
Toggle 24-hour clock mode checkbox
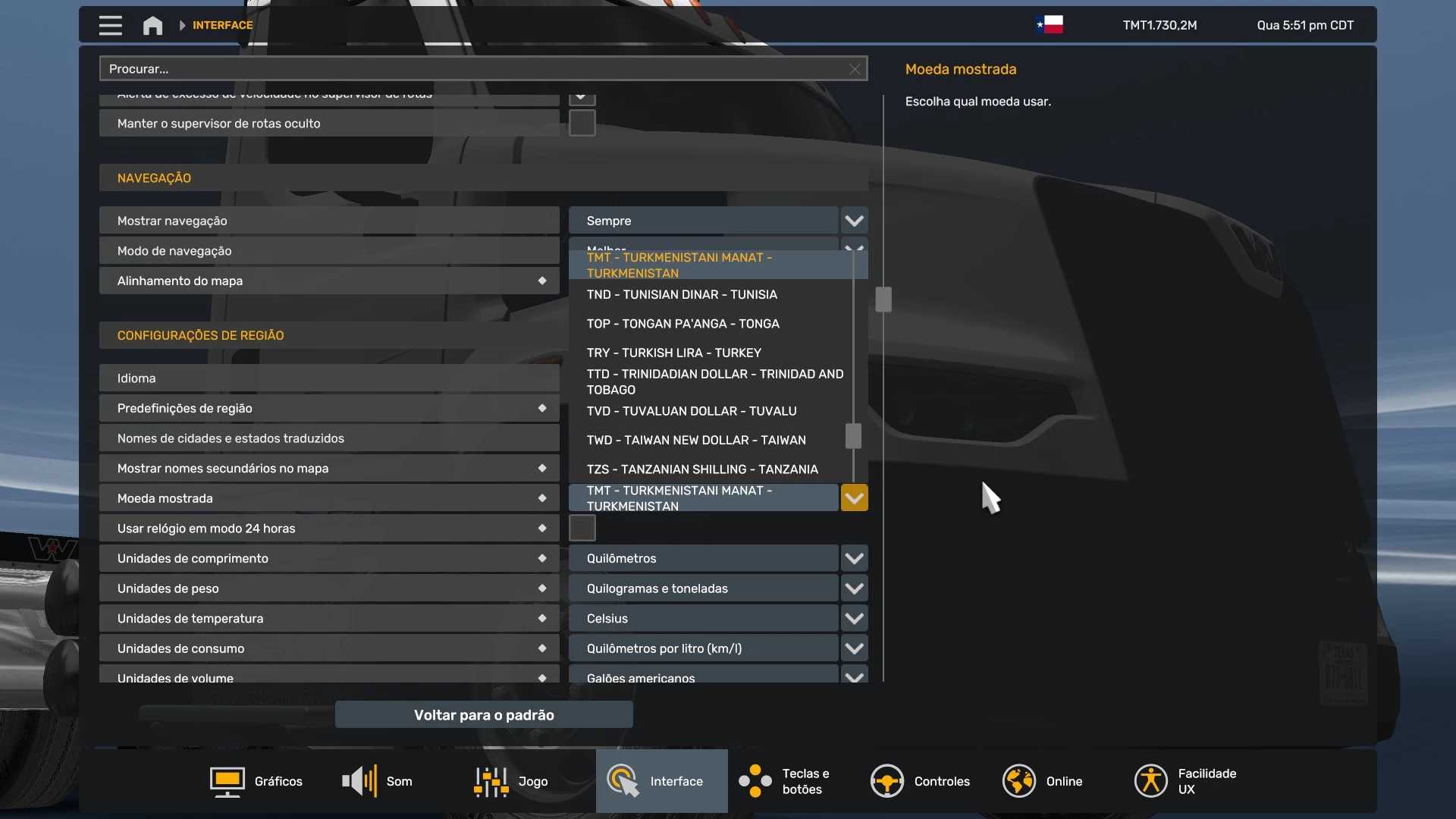click(x=582, y=528)
